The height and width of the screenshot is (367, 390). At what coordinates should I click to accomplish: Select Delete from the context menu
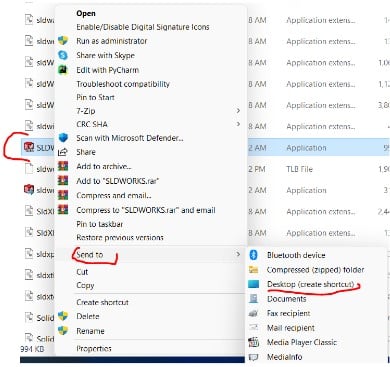tap(88, 316)
